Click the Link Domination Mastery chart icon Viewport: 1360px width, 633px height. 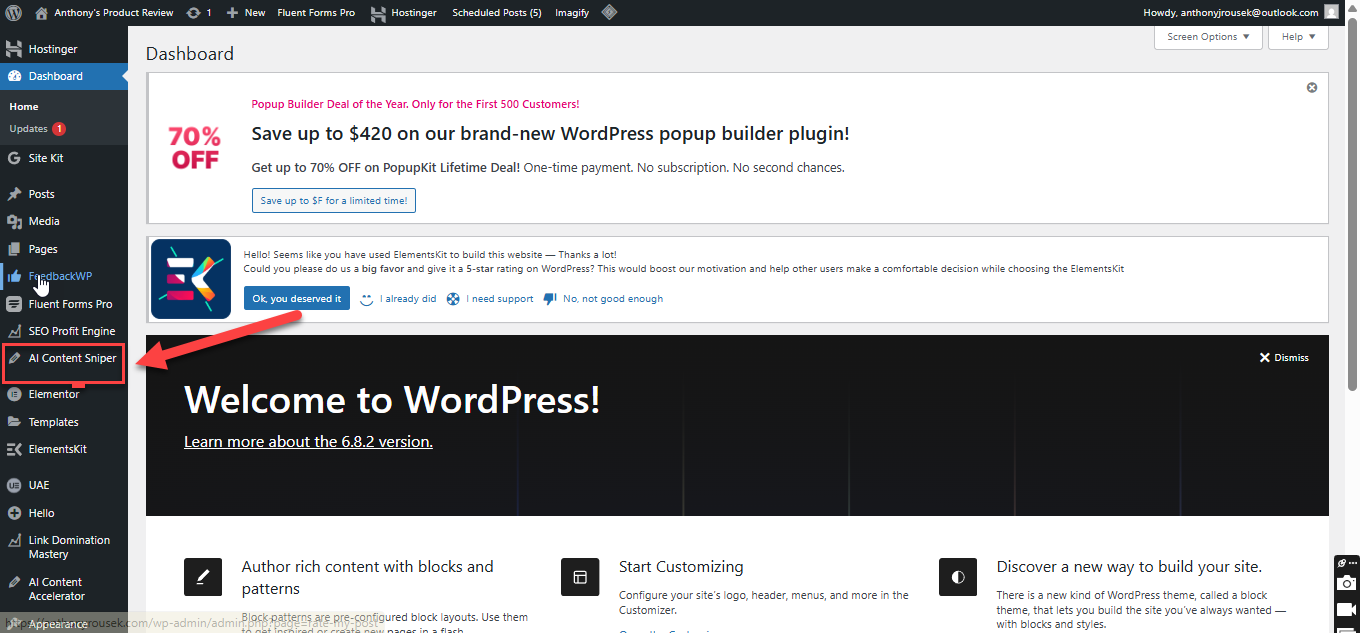tap(14, 541)
